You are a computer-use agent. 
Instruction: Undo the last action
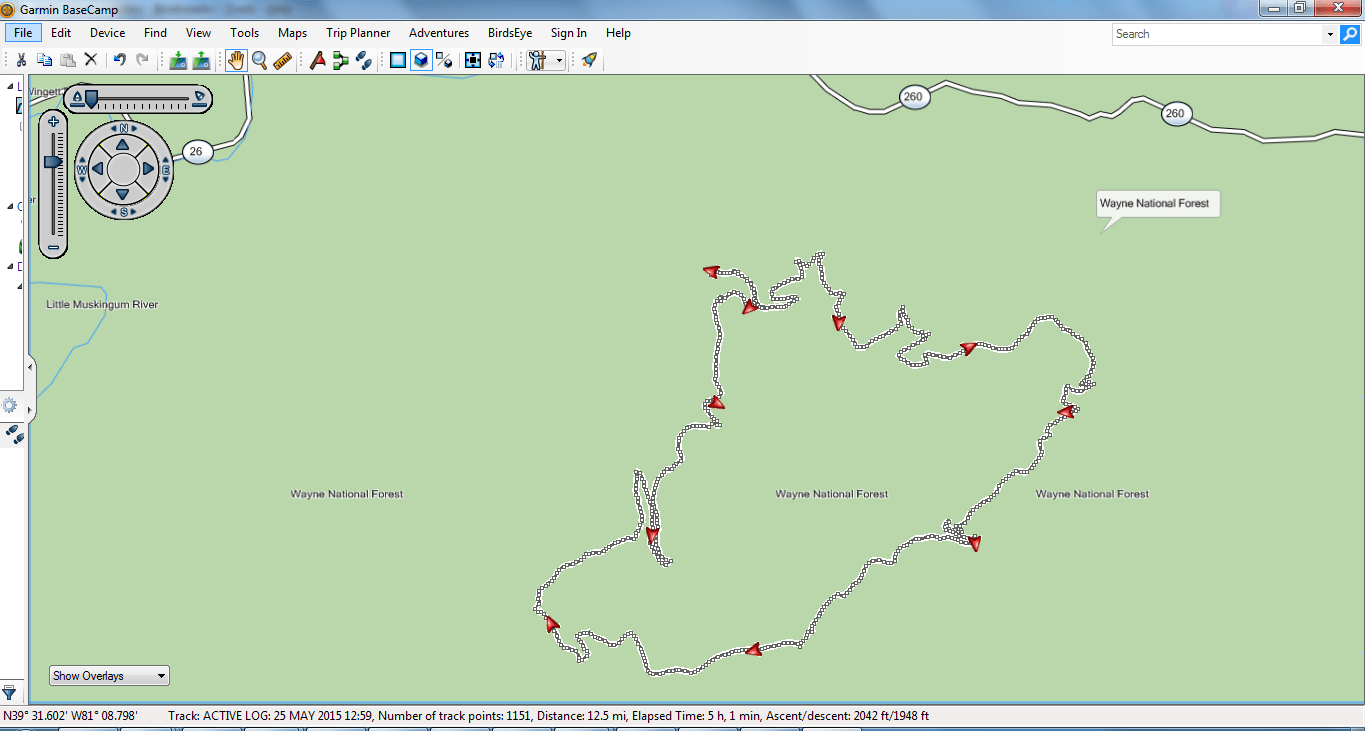click(119, 60)
